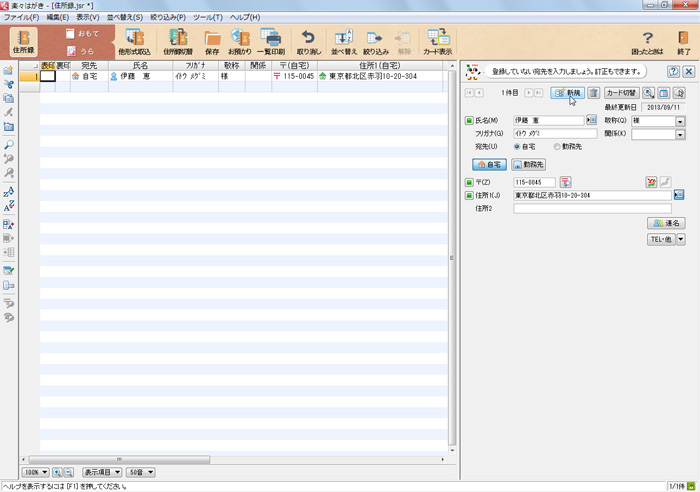Open 他形式取込 import tool
700x492 pixels.
133,41
